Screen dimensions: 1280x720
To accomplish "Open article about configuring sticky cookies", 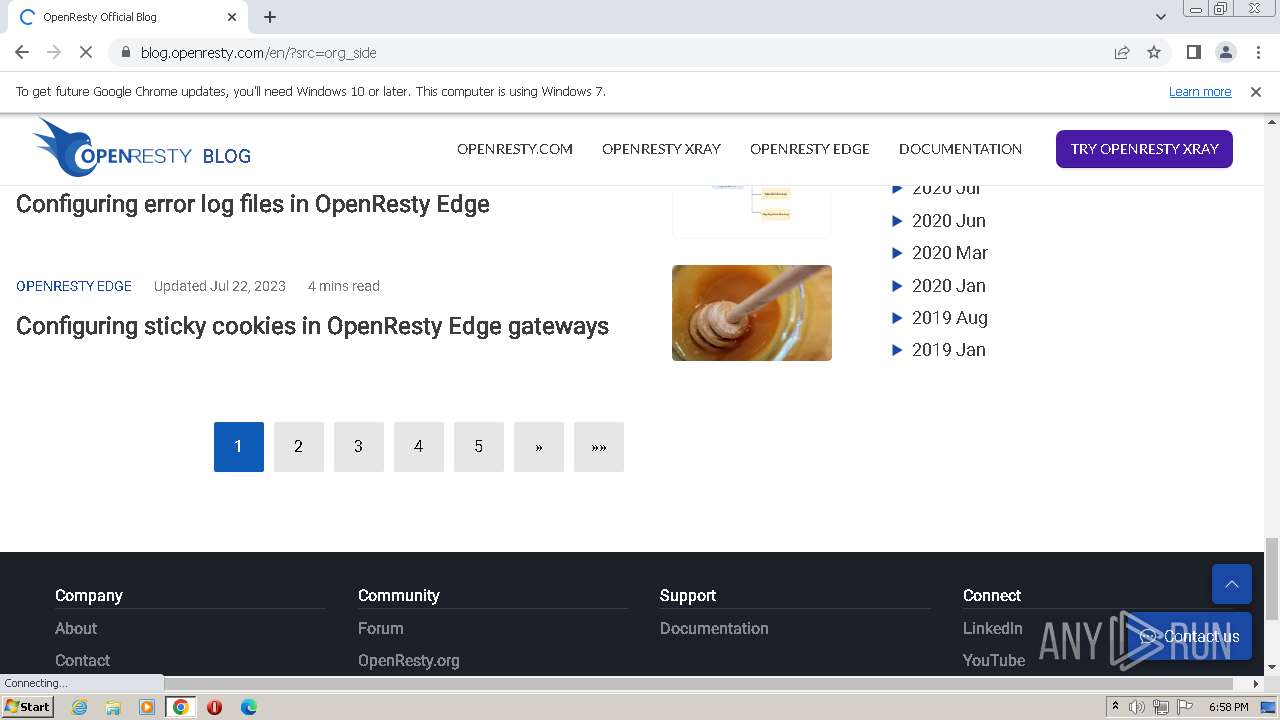I will 312,326.
